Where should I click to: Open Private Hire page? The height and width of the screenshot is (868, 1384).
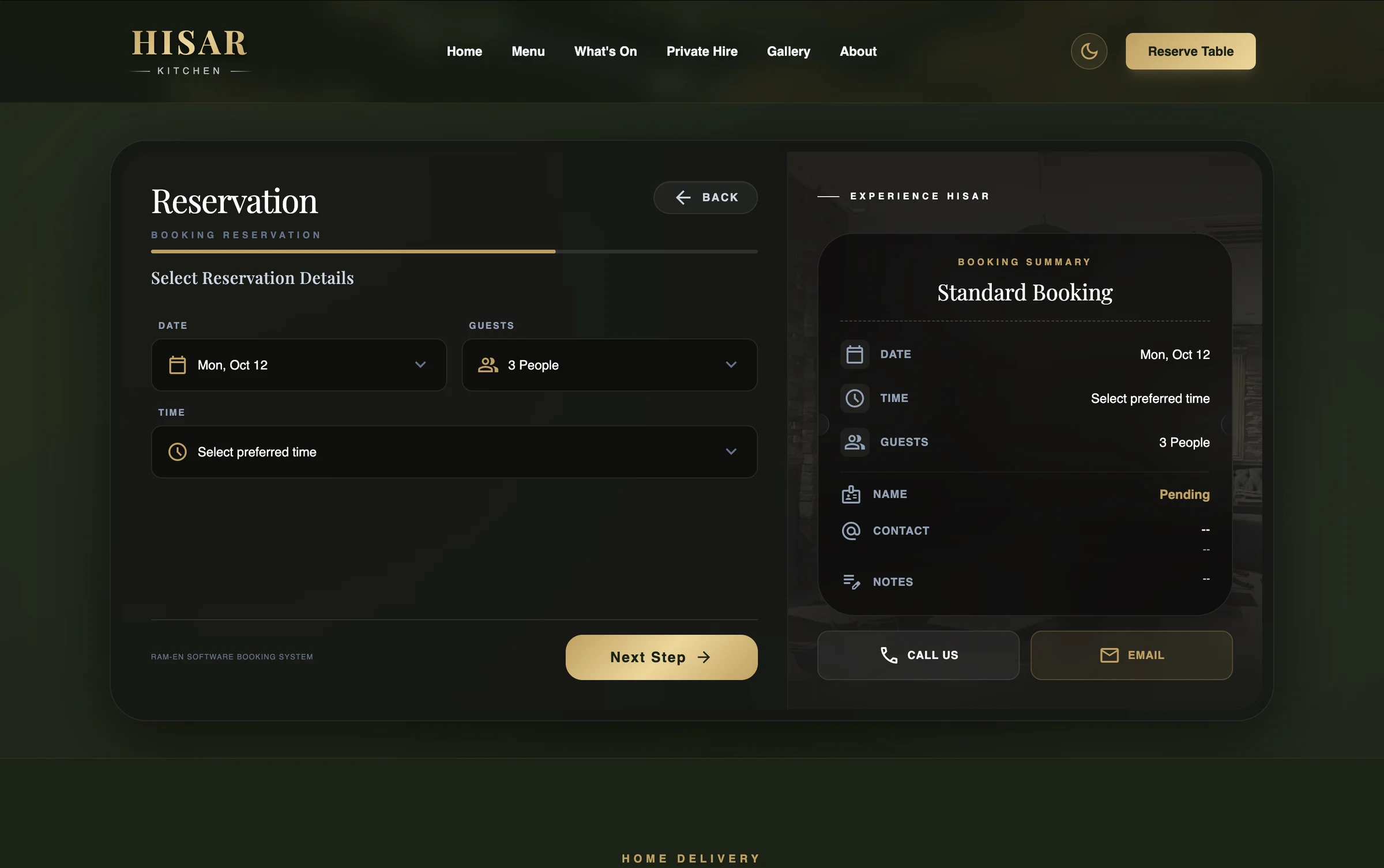702,51
